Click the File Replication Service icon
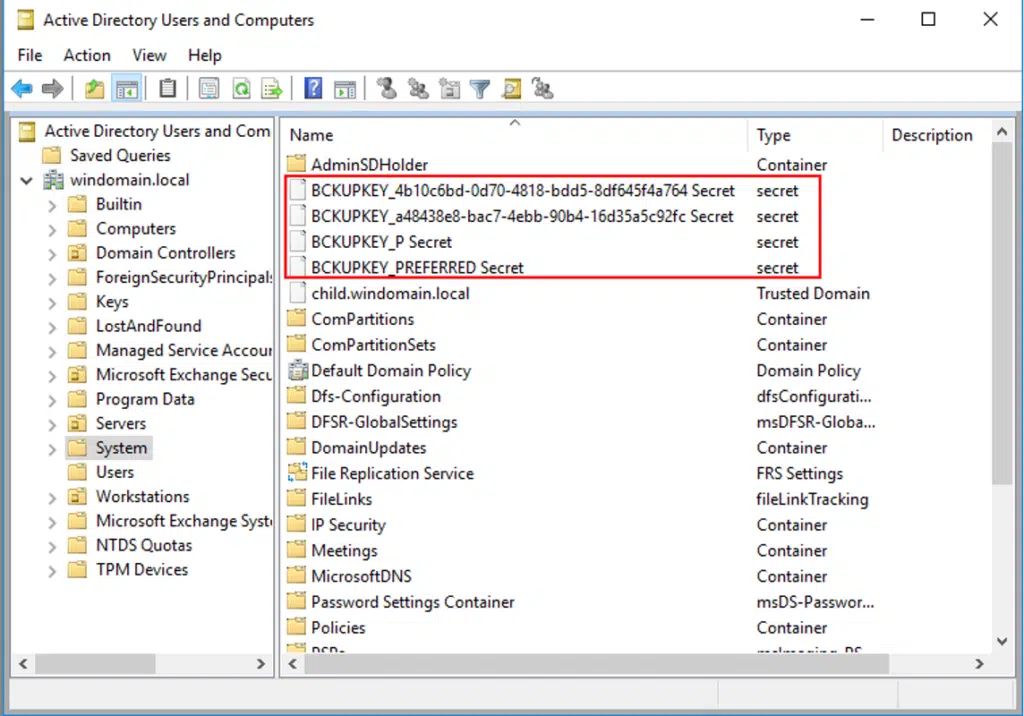 [x=297, y=472]
